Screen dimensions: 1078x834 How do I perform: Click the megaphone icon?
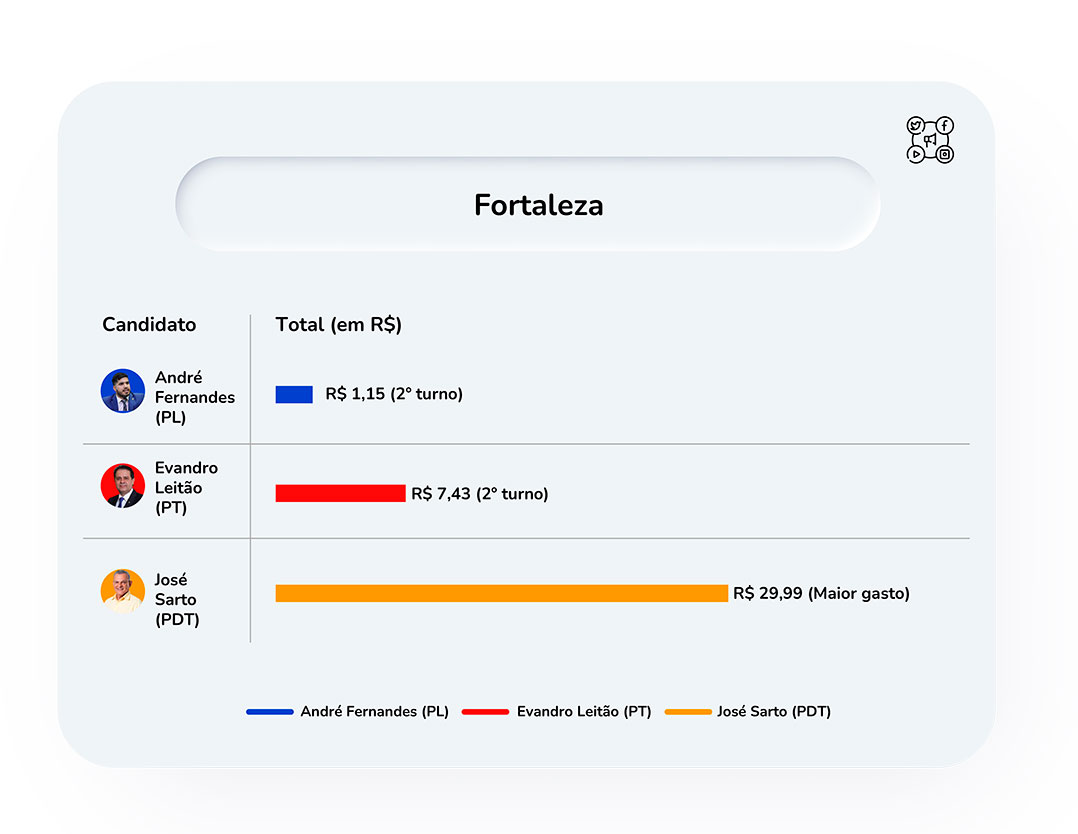(x=930, y=140)
